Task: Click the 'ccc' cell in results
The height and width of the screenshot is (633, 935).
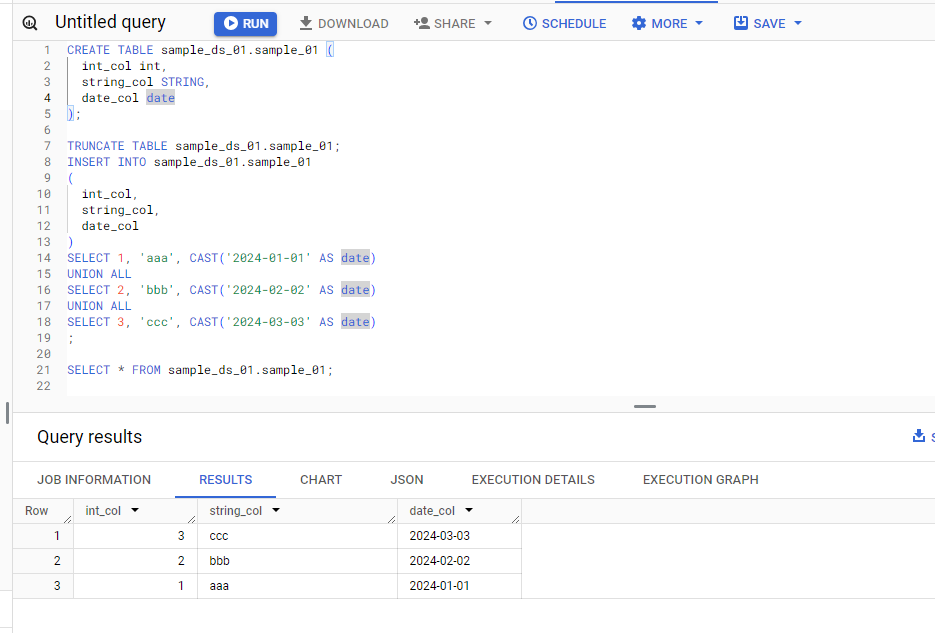Action: [297, 536]
